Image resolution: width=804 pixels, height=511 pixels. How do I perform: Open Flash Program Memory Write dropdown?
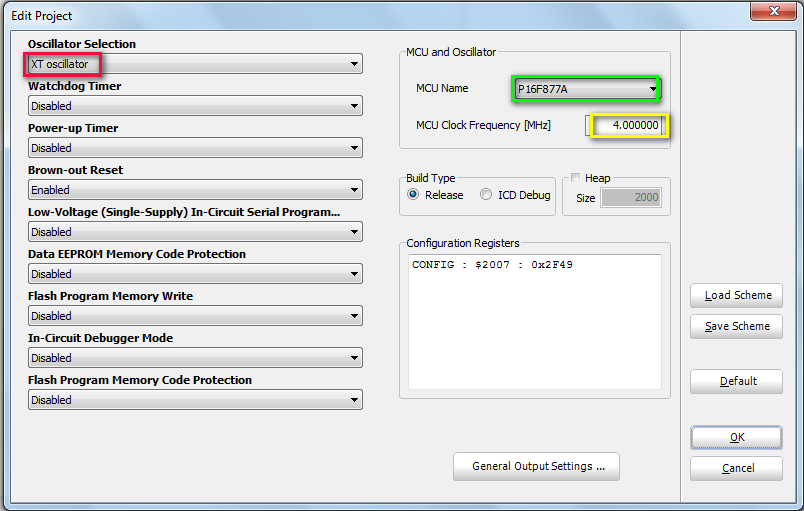(195, 316)
